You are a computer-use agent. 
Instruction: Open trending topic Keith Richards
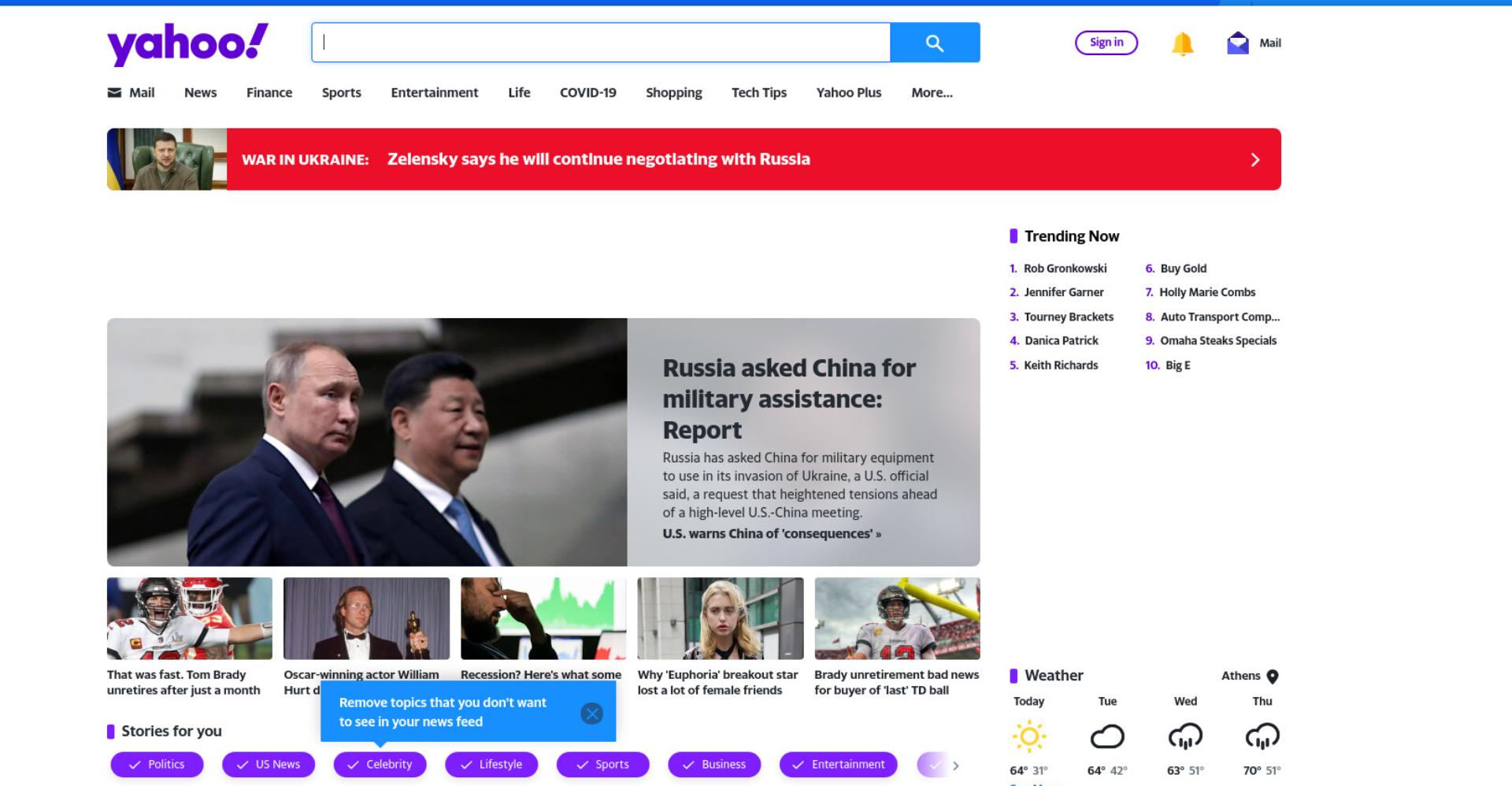click(x=1061, y=365)
